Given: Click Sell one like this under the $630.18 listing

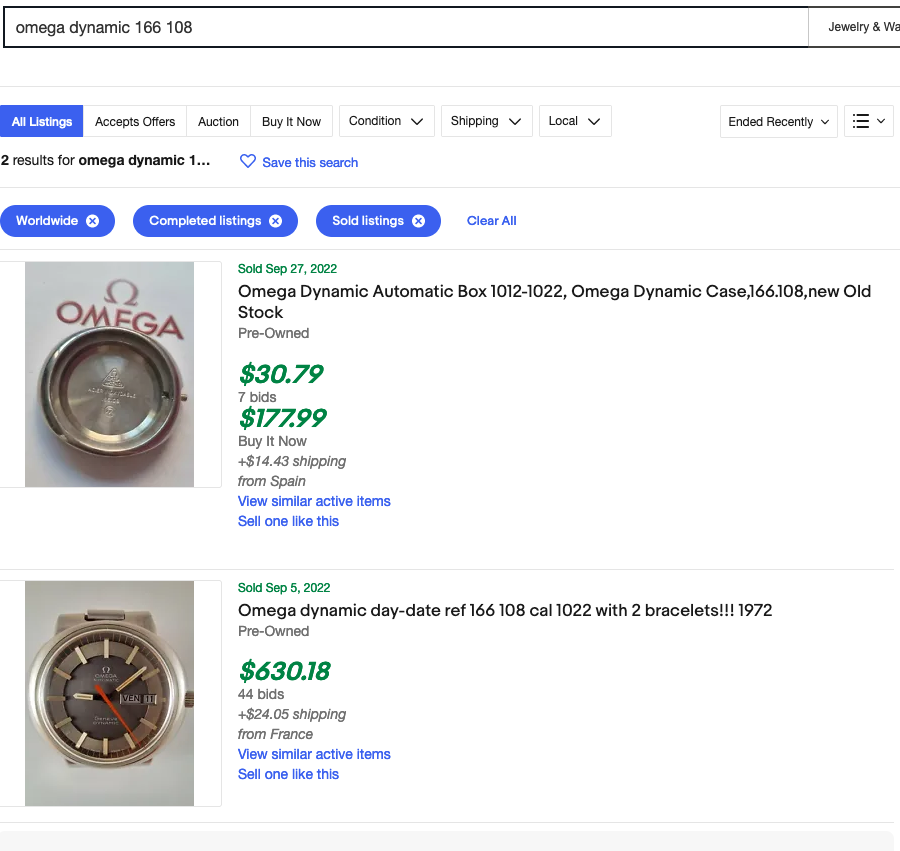Looking at the screenshot, I should 288,774.
